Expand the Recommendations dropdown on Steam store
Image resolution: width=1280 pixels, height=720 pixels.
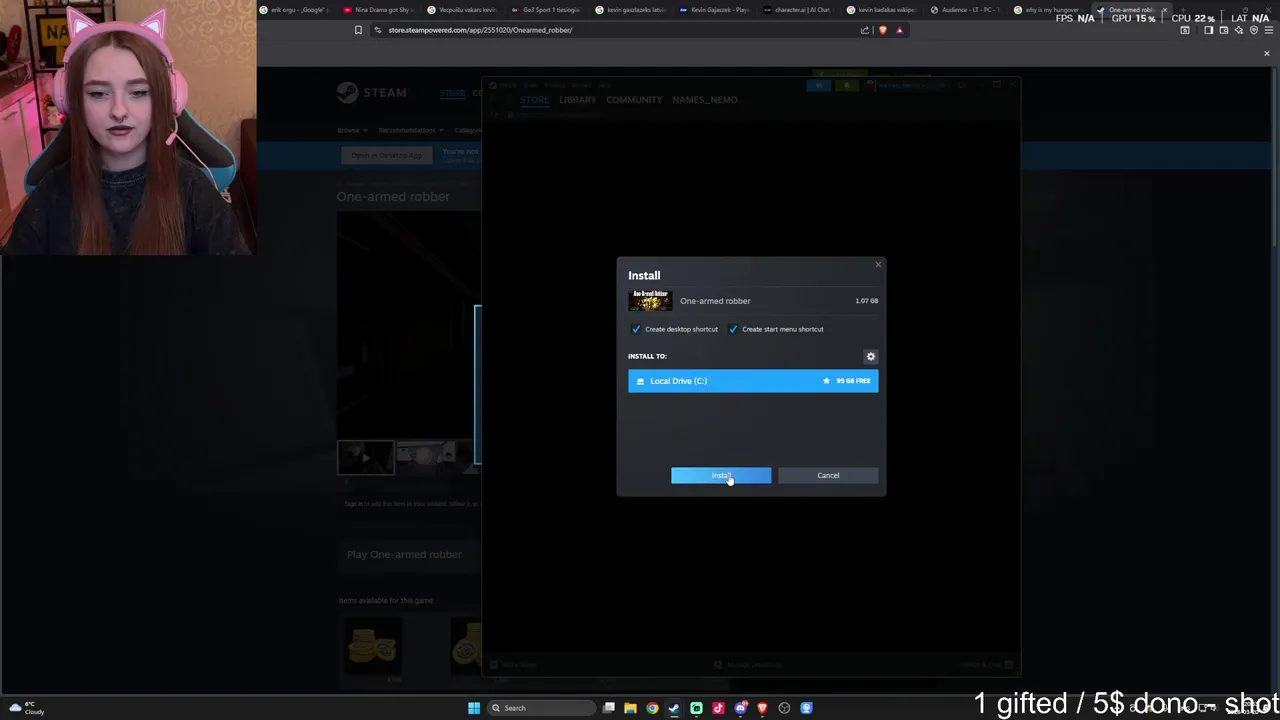411,130
